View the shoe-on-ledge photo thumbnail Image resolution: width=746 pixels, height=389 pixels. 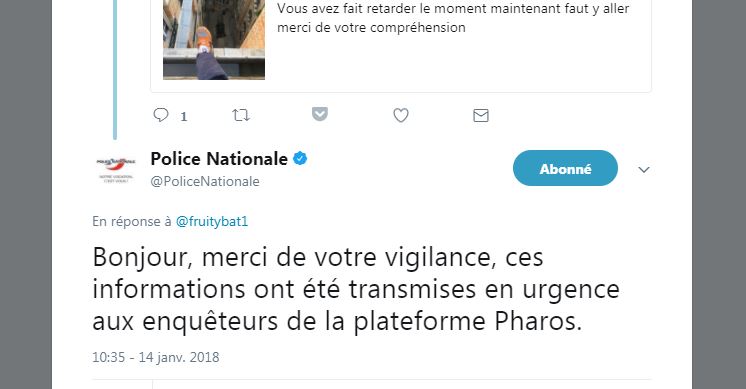click(214, 39)
